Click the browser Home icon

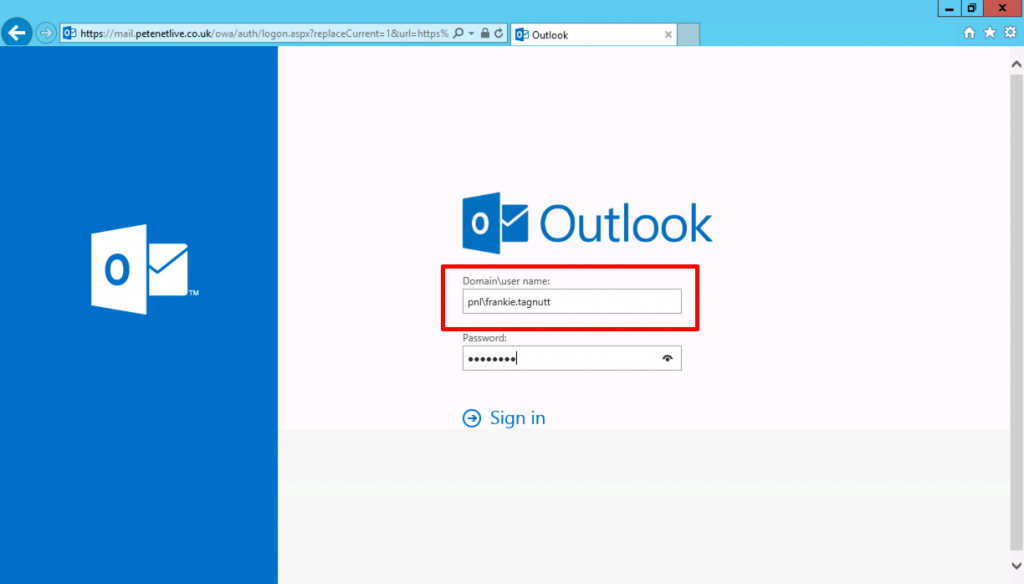[x=967, y=33]
